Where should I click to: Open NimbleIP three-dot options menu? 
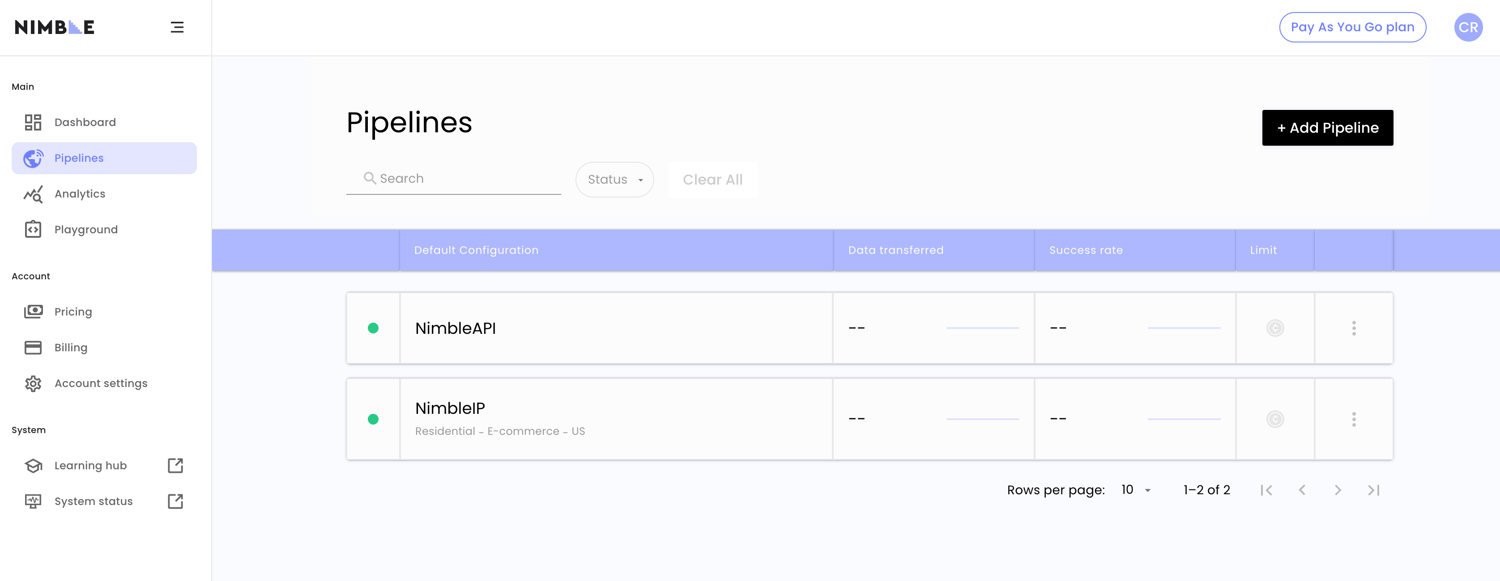tap(1354, 419)
